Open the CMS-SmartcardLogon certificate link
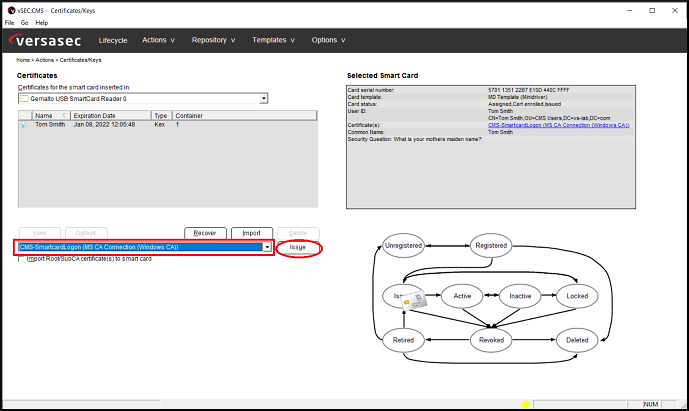The image size is (689, 411). [558, 125]
